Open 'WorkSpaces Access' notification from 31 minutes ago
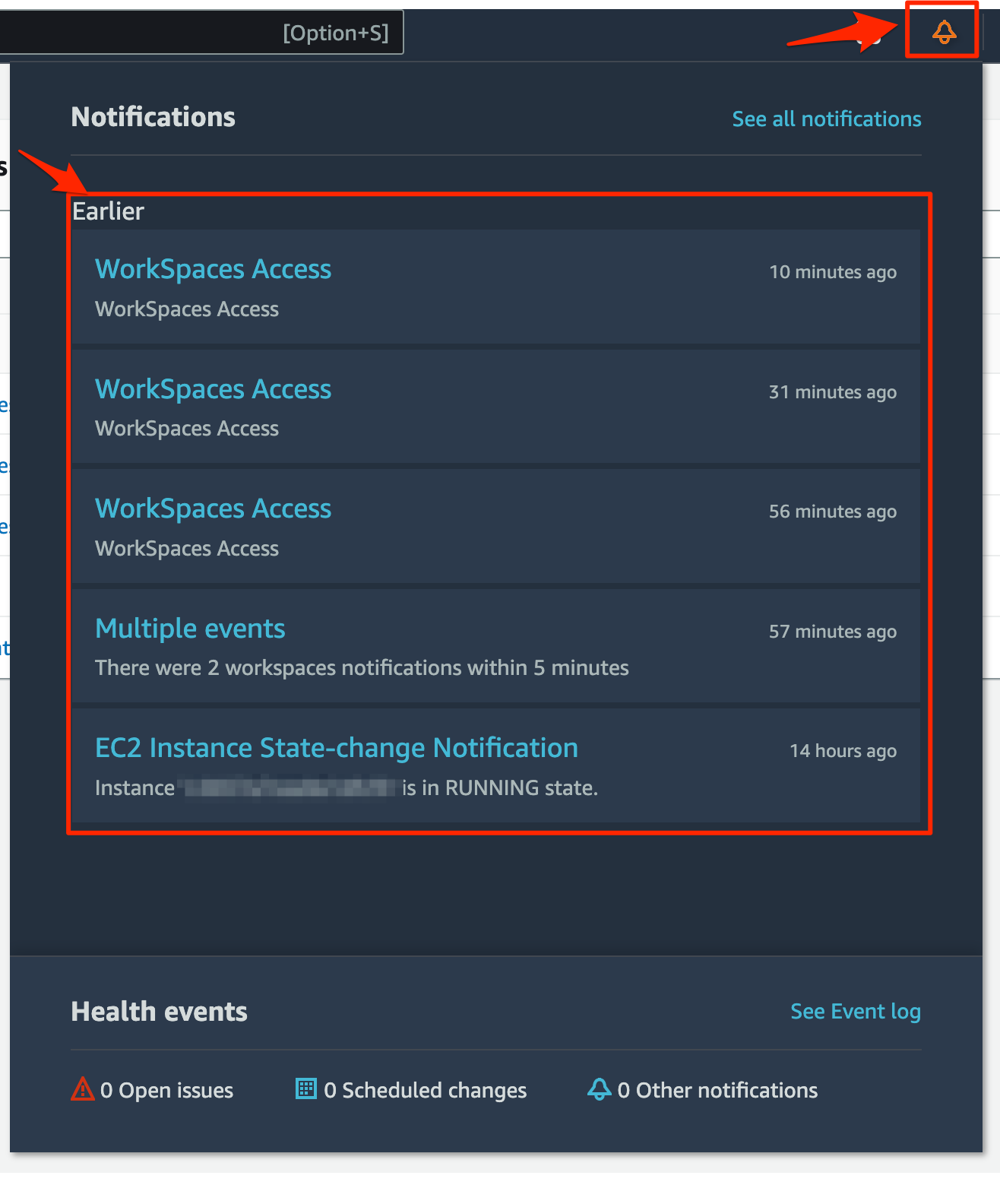Viewport: 1000px width, 1204px height. [x=214, y=389]
